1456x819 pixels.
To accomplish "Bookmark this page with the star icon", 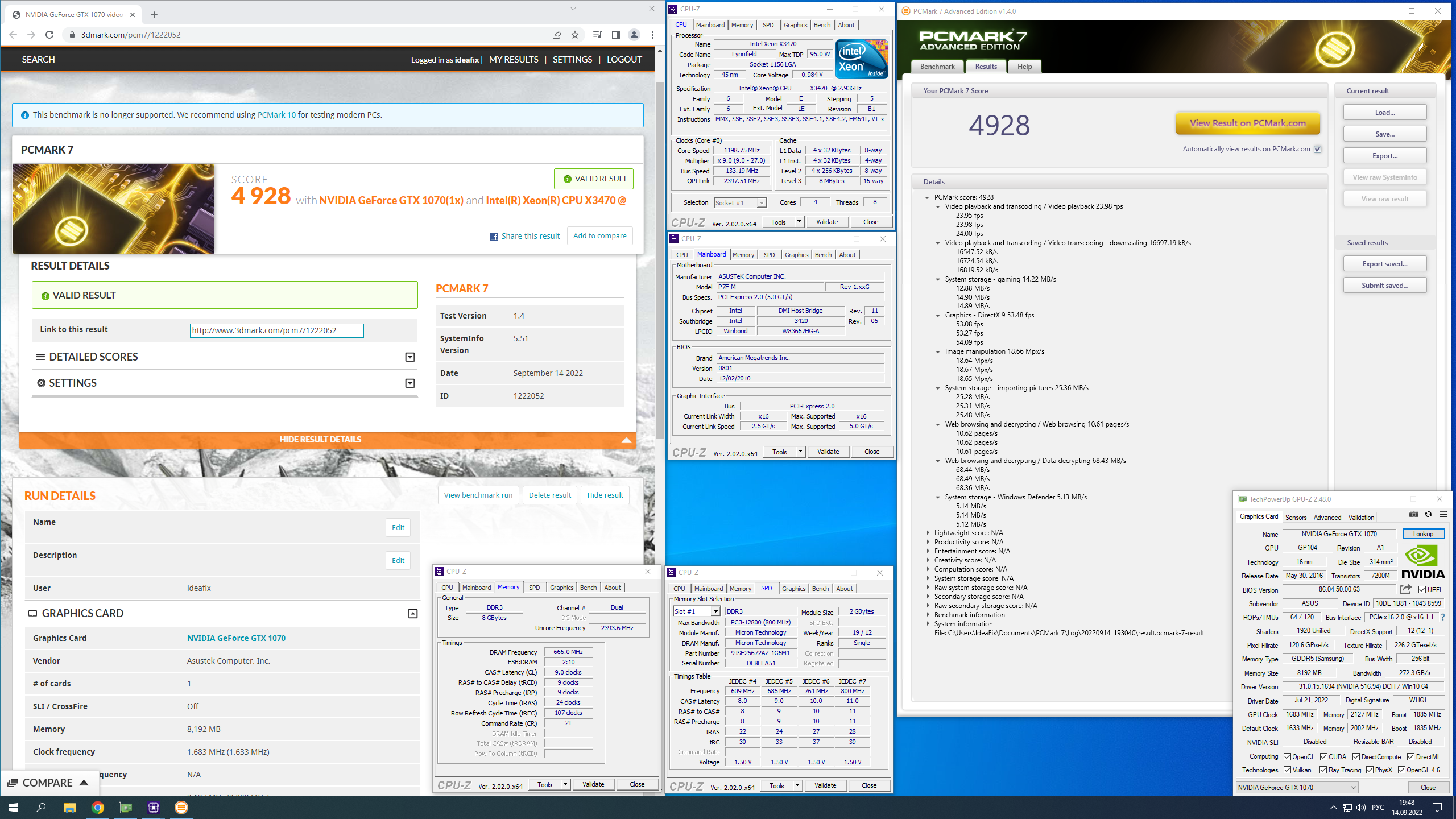I will (x=575, y=35).
